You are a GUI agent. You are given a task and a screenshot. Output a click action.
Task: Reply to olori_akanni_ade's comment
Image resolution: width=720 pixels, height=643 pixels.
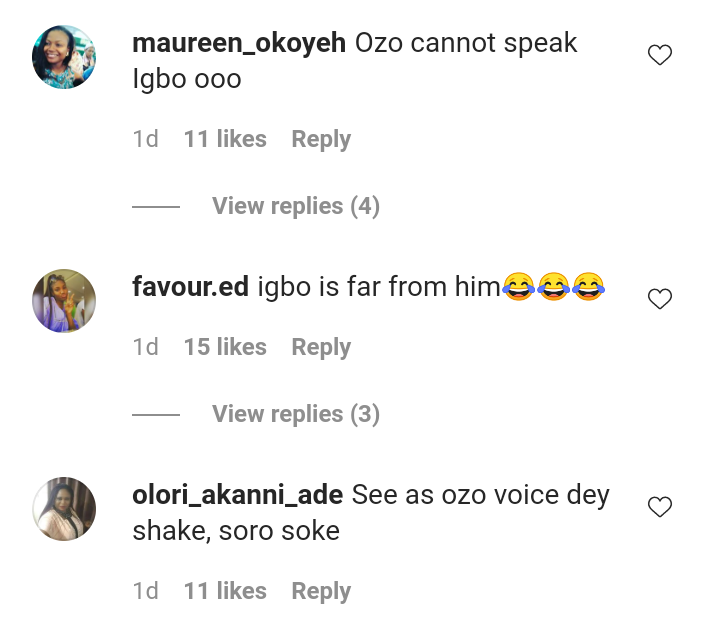[x=321, y=591]
